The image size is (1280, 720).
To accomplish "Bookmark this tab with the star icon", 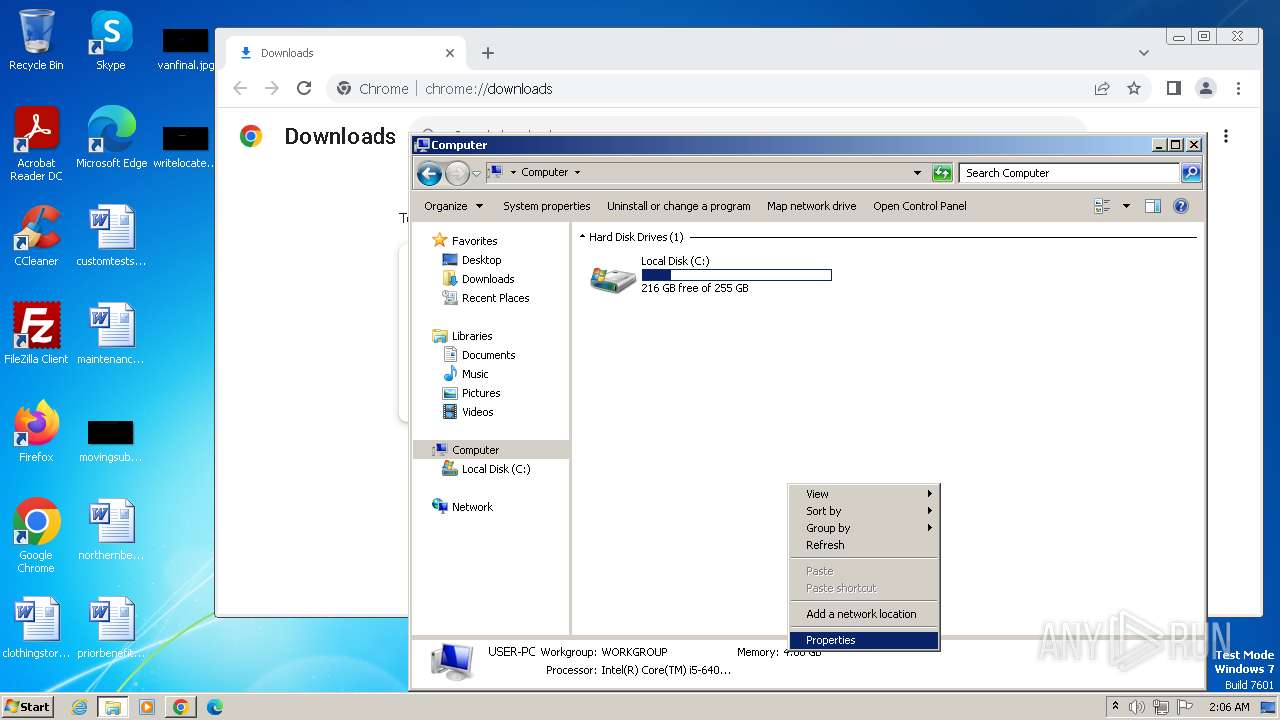I will (x=1134, y=88).
